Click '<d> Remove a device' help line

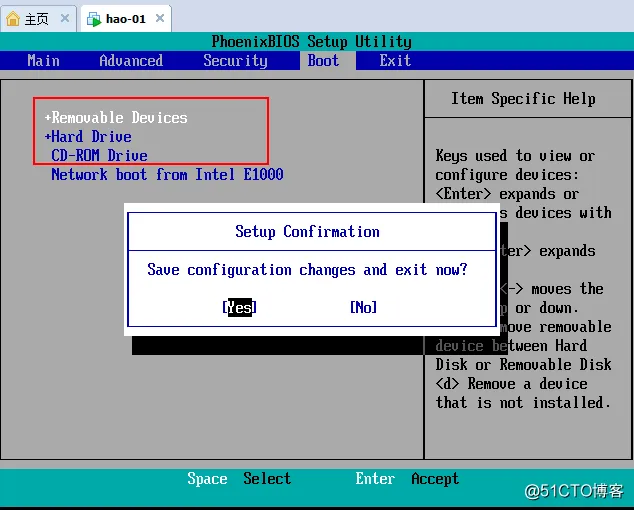pyautogui.click(x=511, y=383)
